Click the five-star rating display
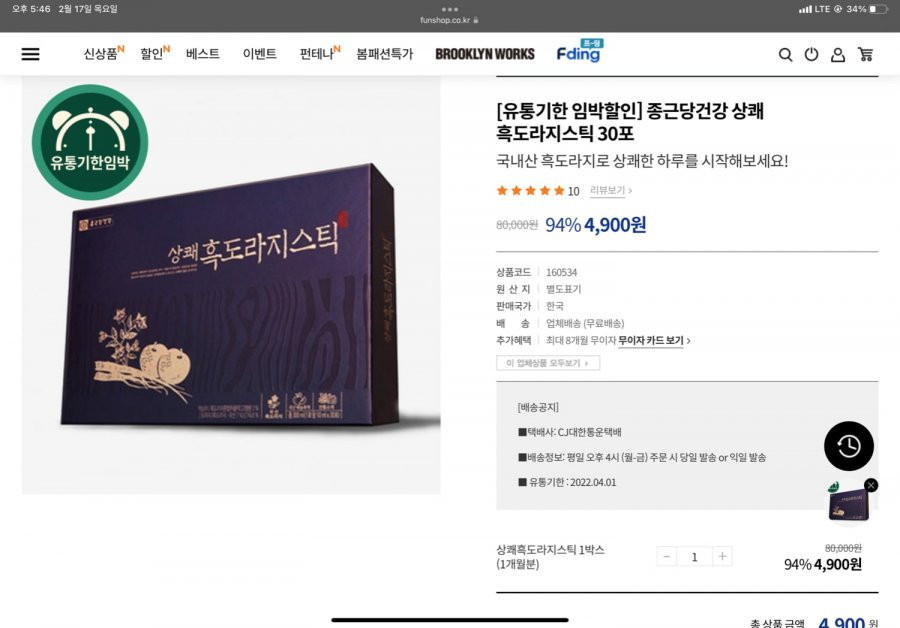 click(x=531, y=191)
